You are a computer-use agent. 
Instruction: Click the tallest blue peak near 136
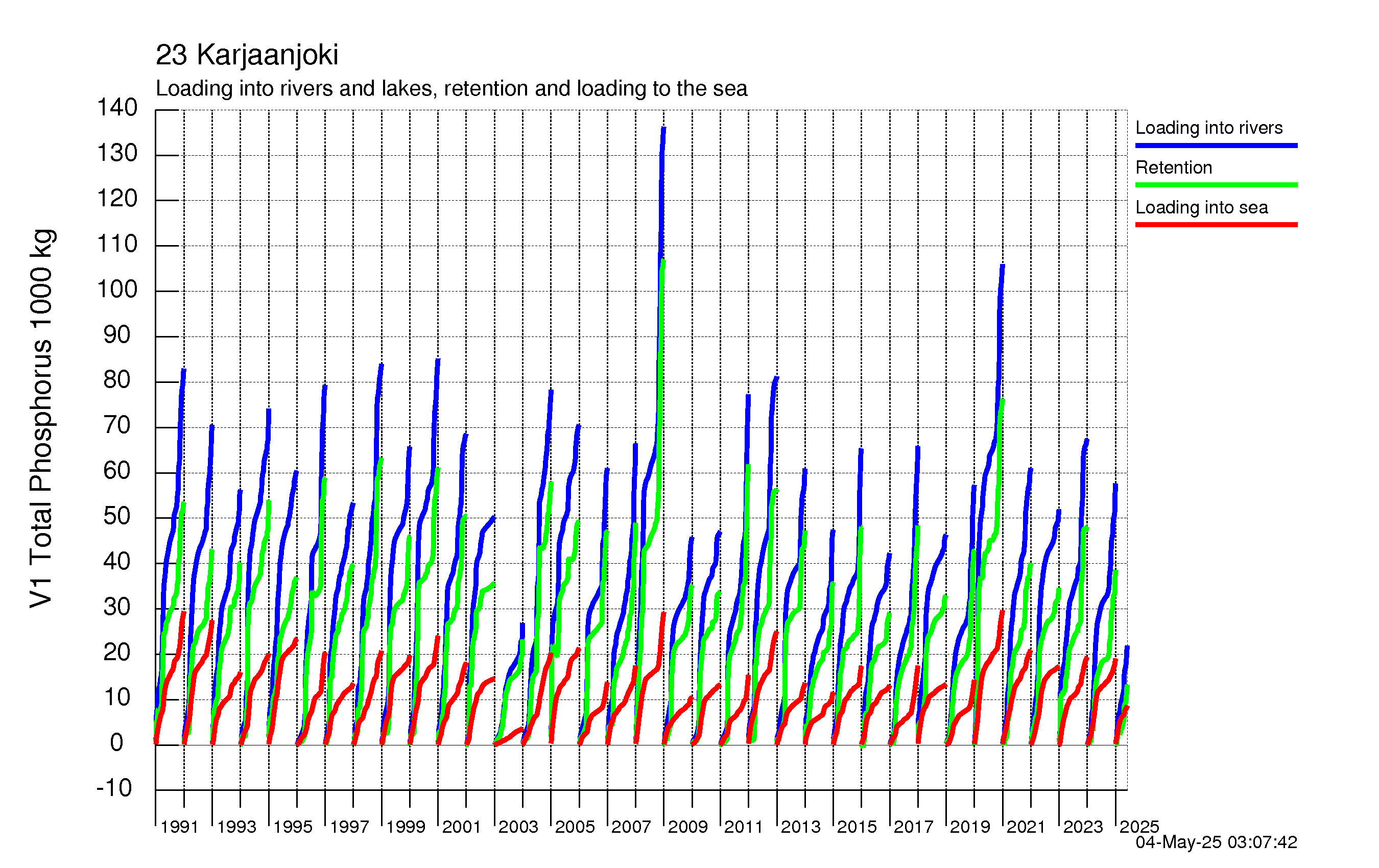(664, 129)
